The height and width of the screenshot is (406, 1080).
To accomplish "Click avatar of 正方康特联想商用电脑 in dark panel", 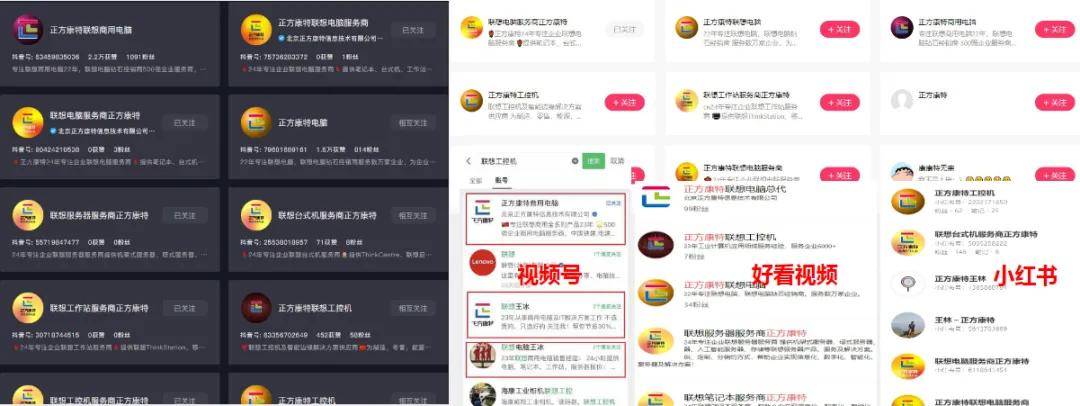I will pyautogui.click(x=28, y=30).
